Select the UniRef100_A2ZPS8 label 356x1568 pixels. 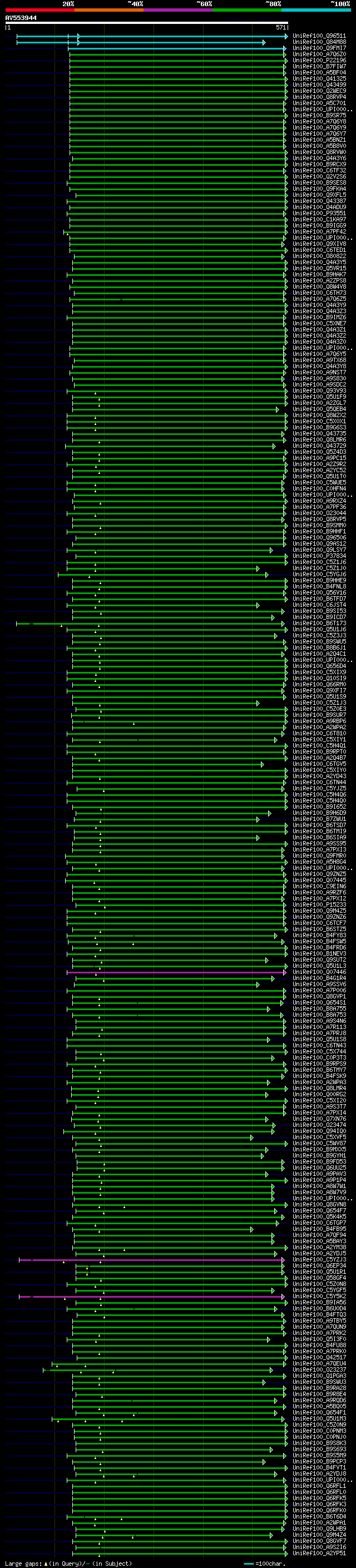point(319,280)
